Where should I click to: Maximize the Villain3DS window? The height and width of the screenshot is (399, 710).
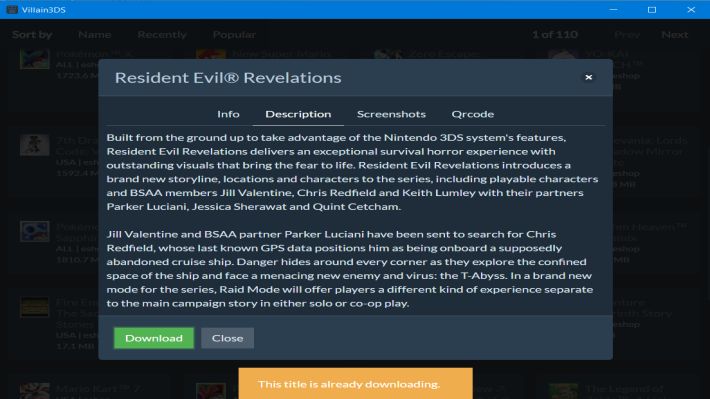[652, 10]
